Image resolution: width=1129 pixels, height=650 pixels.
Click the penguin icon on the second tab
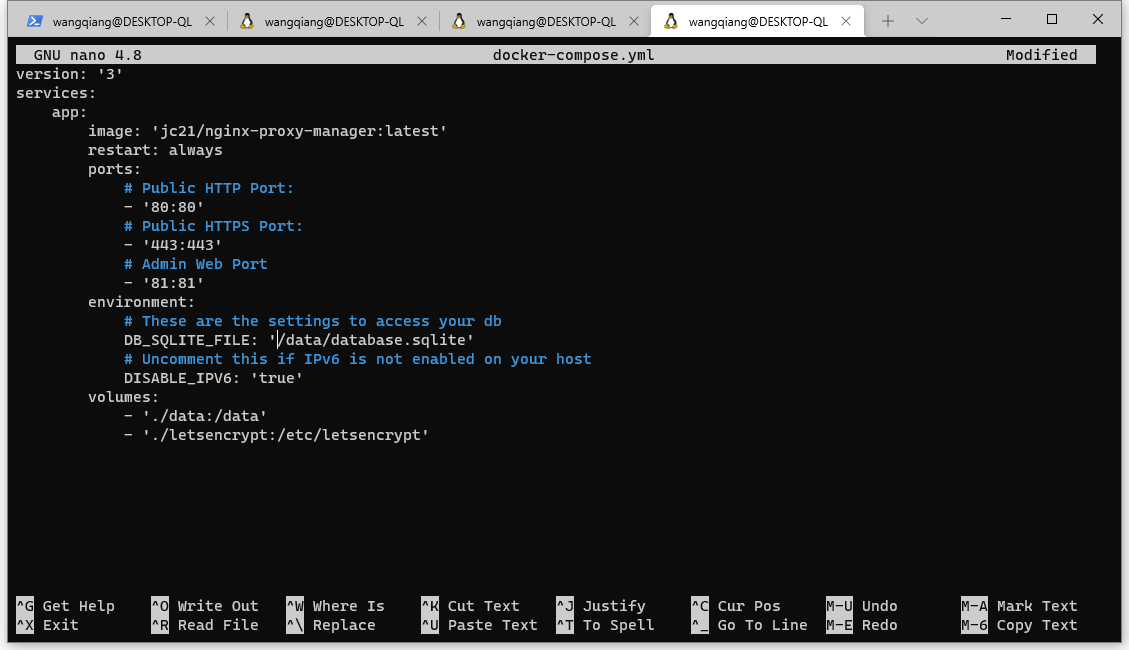pos(246,21)
